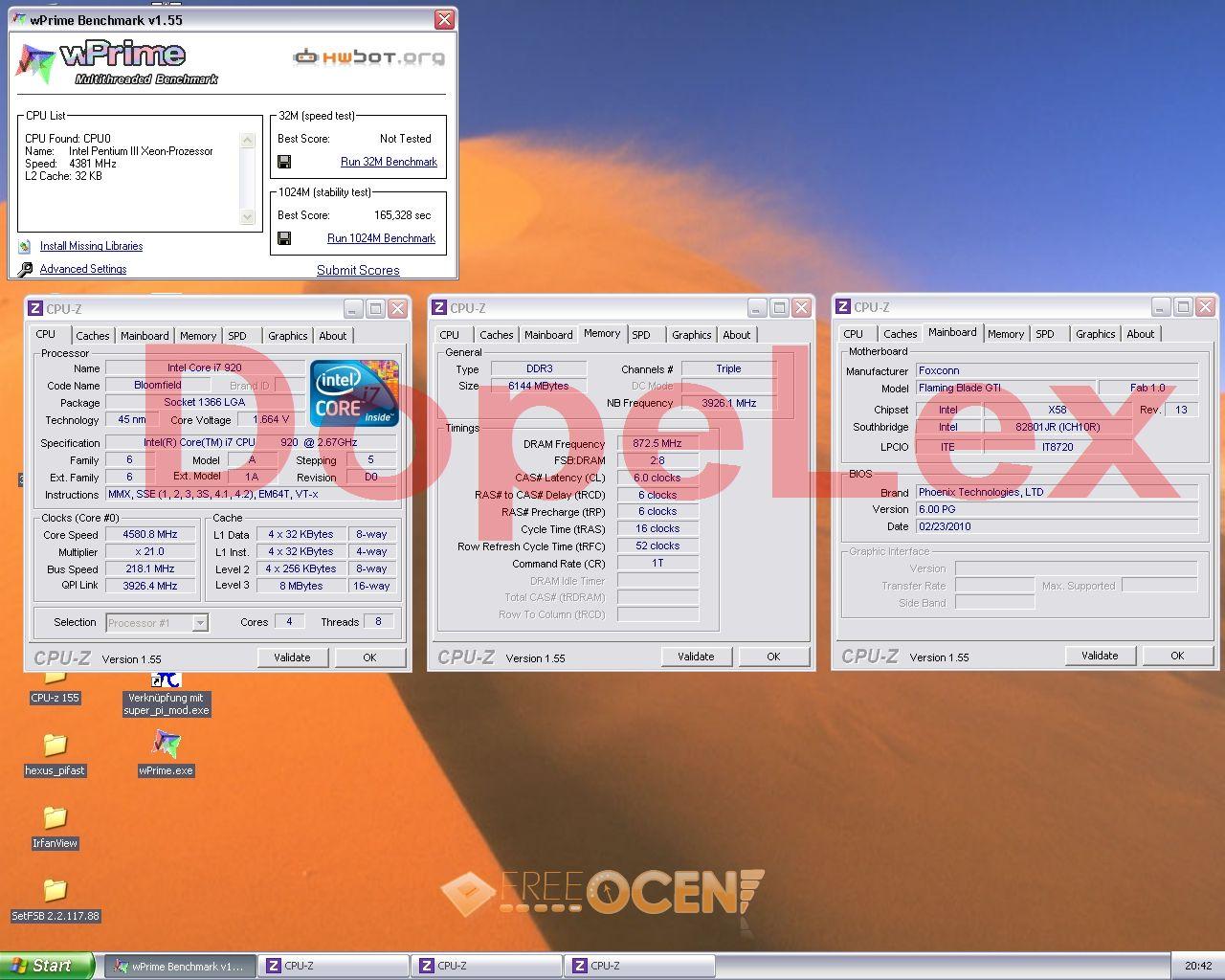Image resolution: width=1225 pixels, height=980 pixels.
Task: Click the memory size 6144 MBytes field
Action: coord(539,386)
